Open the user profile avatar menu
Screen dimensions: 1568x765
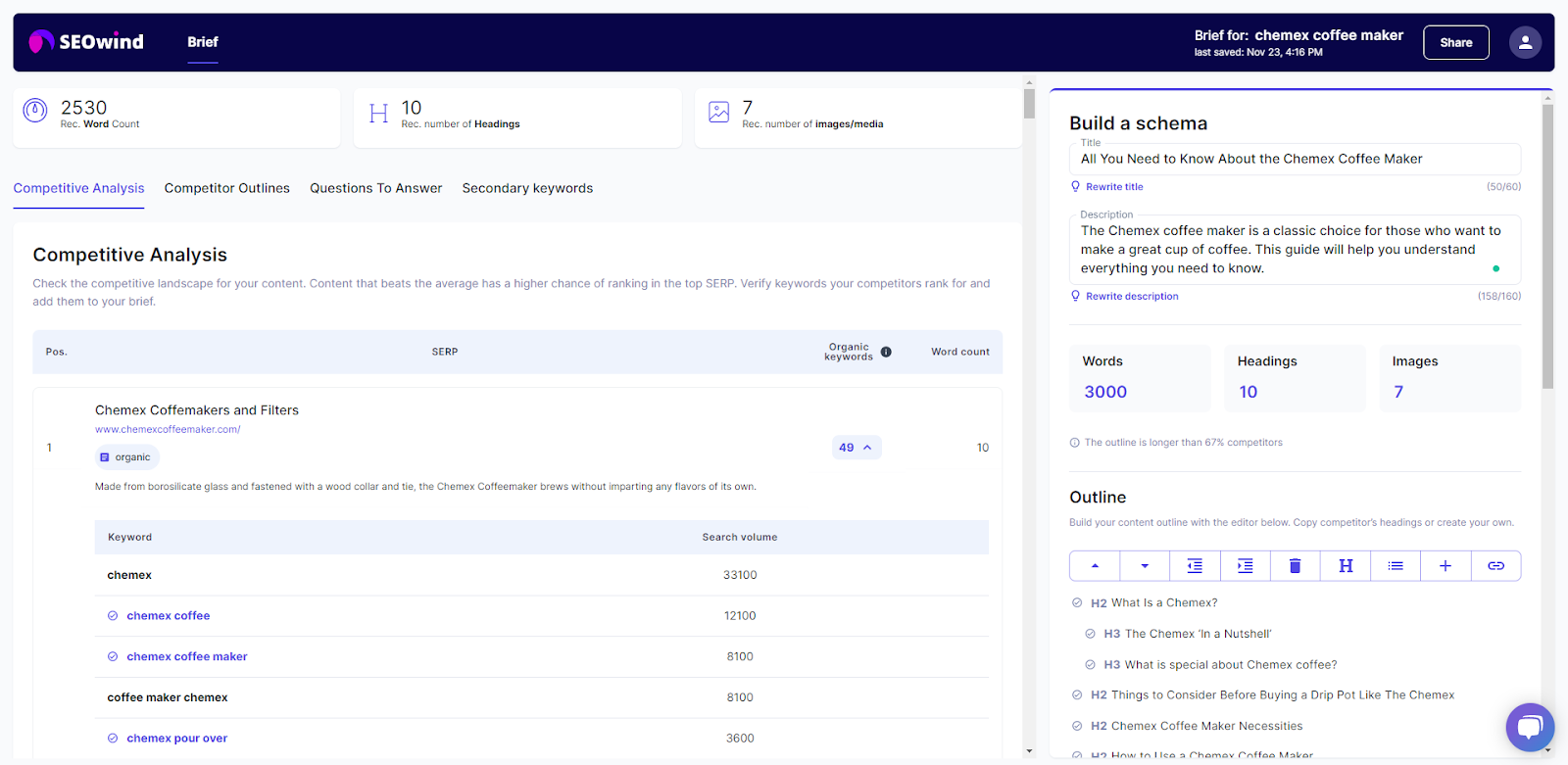[x=1525, y=42]
